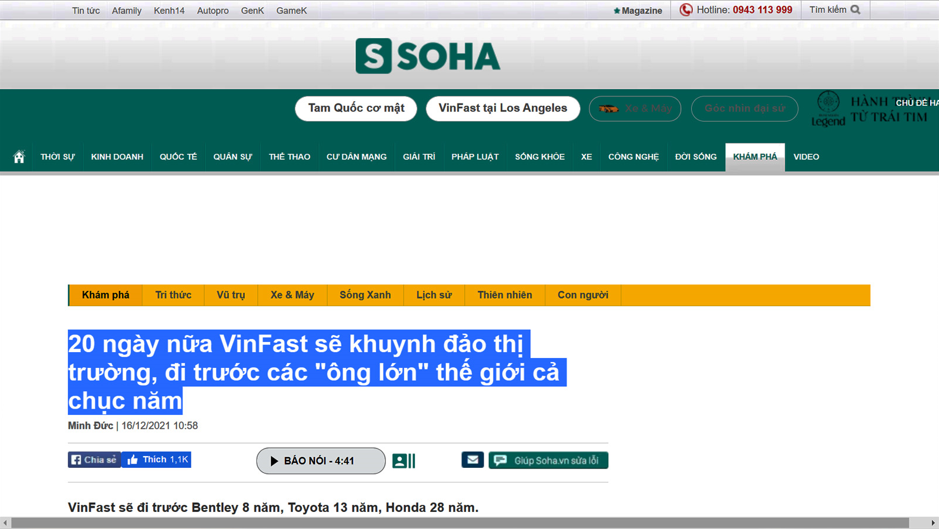The image size is (939, 529).
Task: Open KINH DOANH menu
Action: tap(117, 157)
